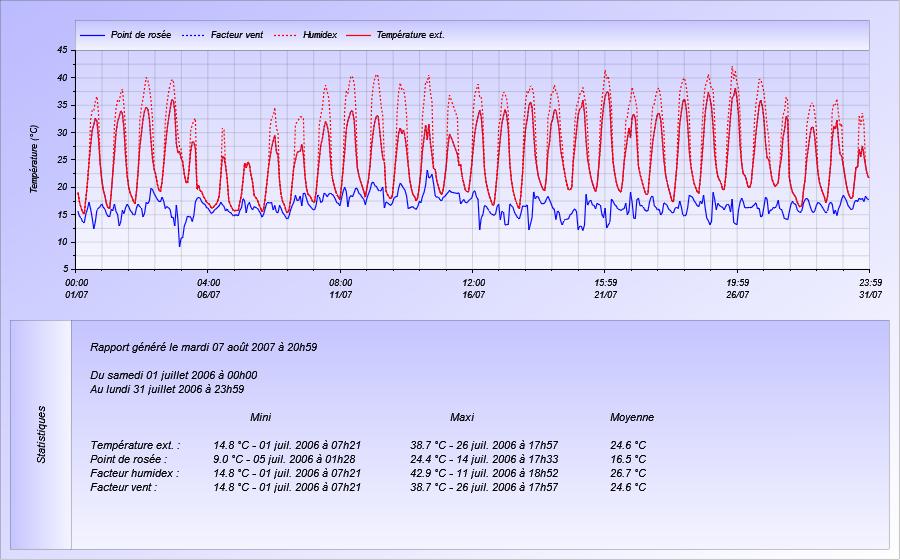Click the dotted blue Facteur vent legend line
The width and height of the screenshot is (900, 560).
pyautogui.click(x=193, y=36)
